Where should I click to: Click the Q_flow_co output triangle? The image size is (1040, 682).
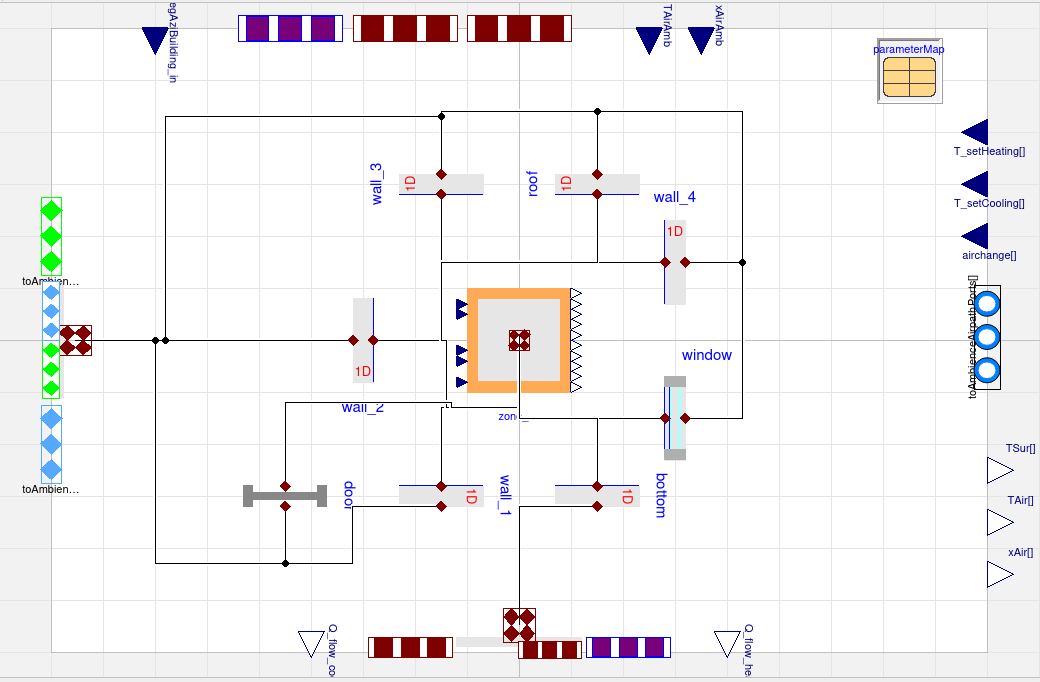click(311, 644)
